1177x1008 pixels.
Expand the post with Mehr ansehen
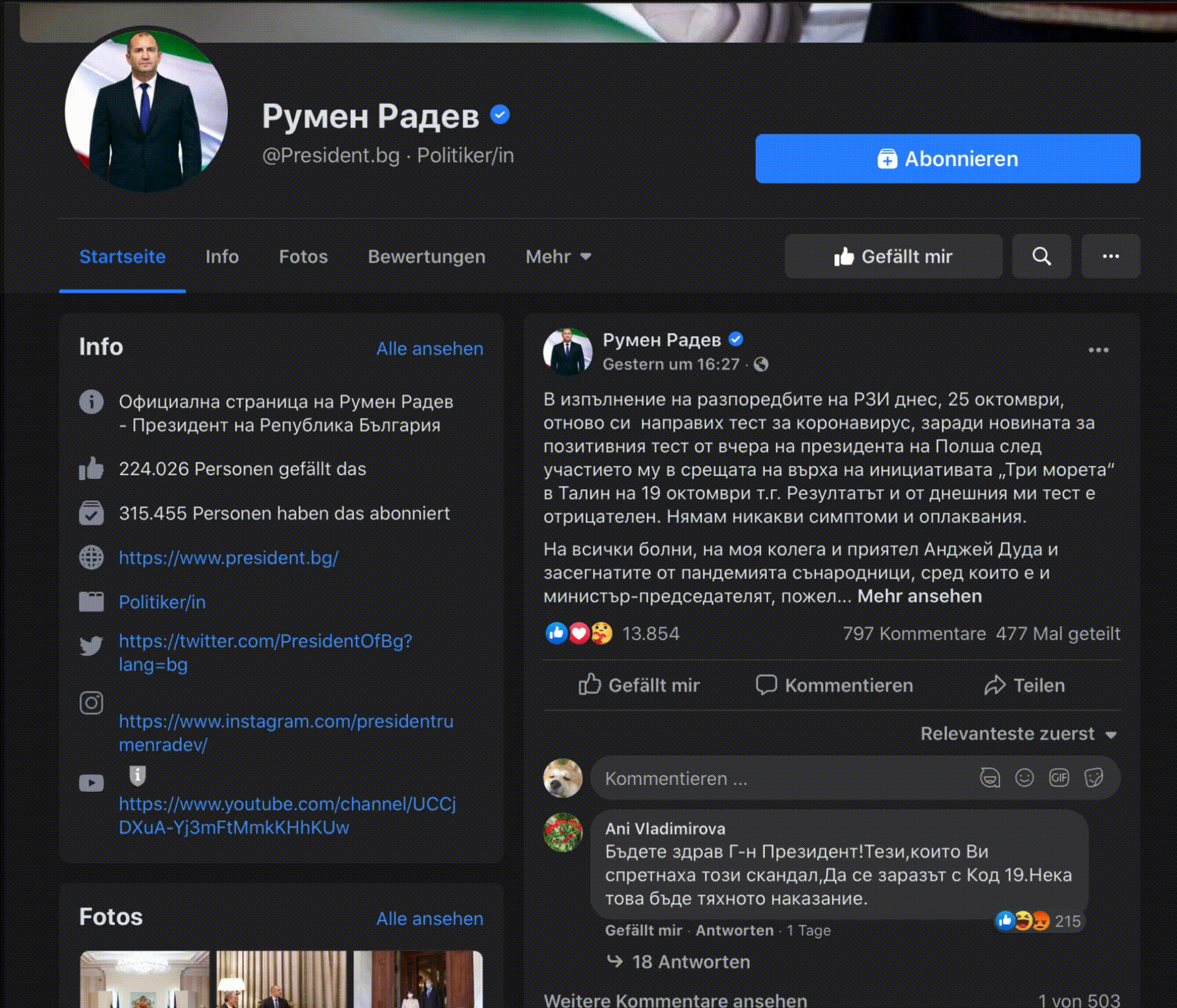point(919,596)
